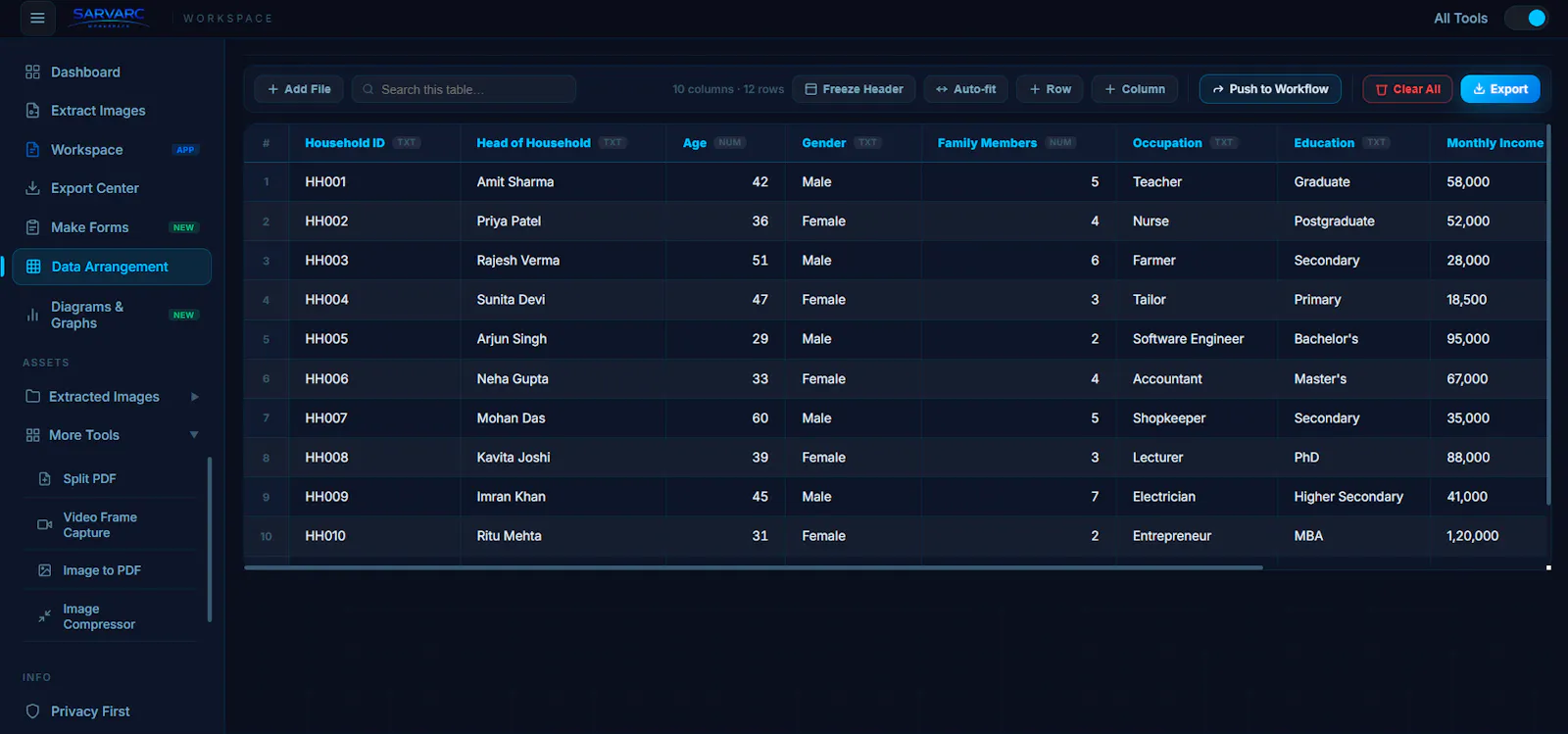Click the sidebar tools scrollbar
This screenshot has height=734, width=1568.
pos(210,539)
